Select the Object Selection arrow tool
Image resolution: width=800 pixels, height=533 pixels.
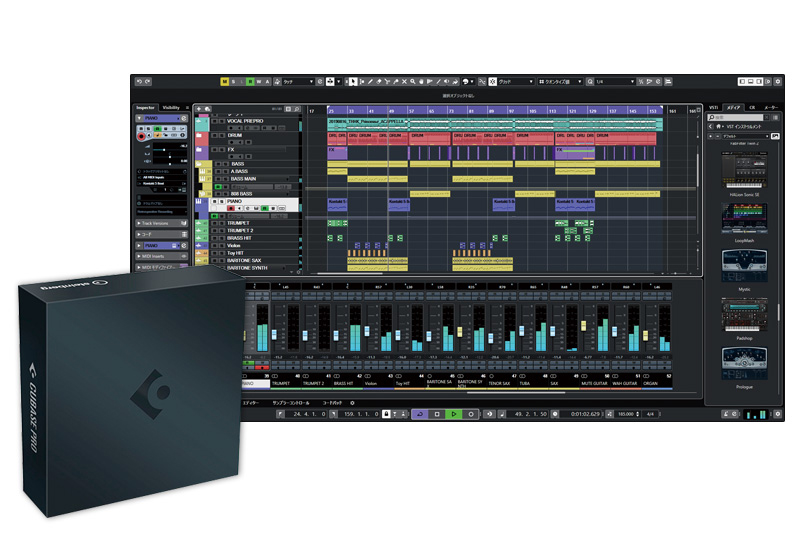(353, 82)
